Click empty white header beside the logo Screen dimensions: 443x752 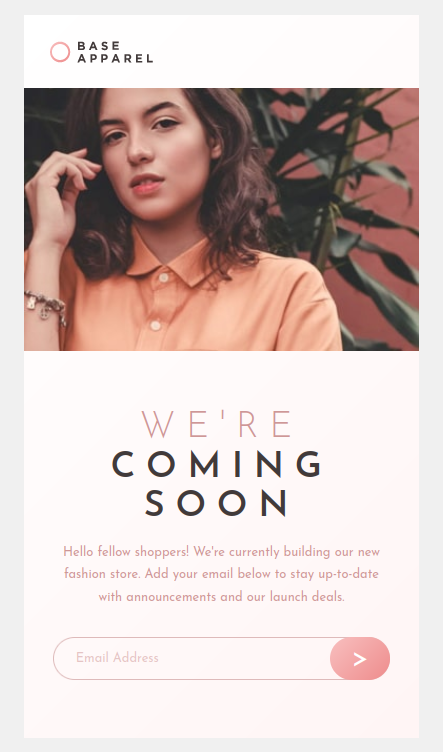pos(288,52)
